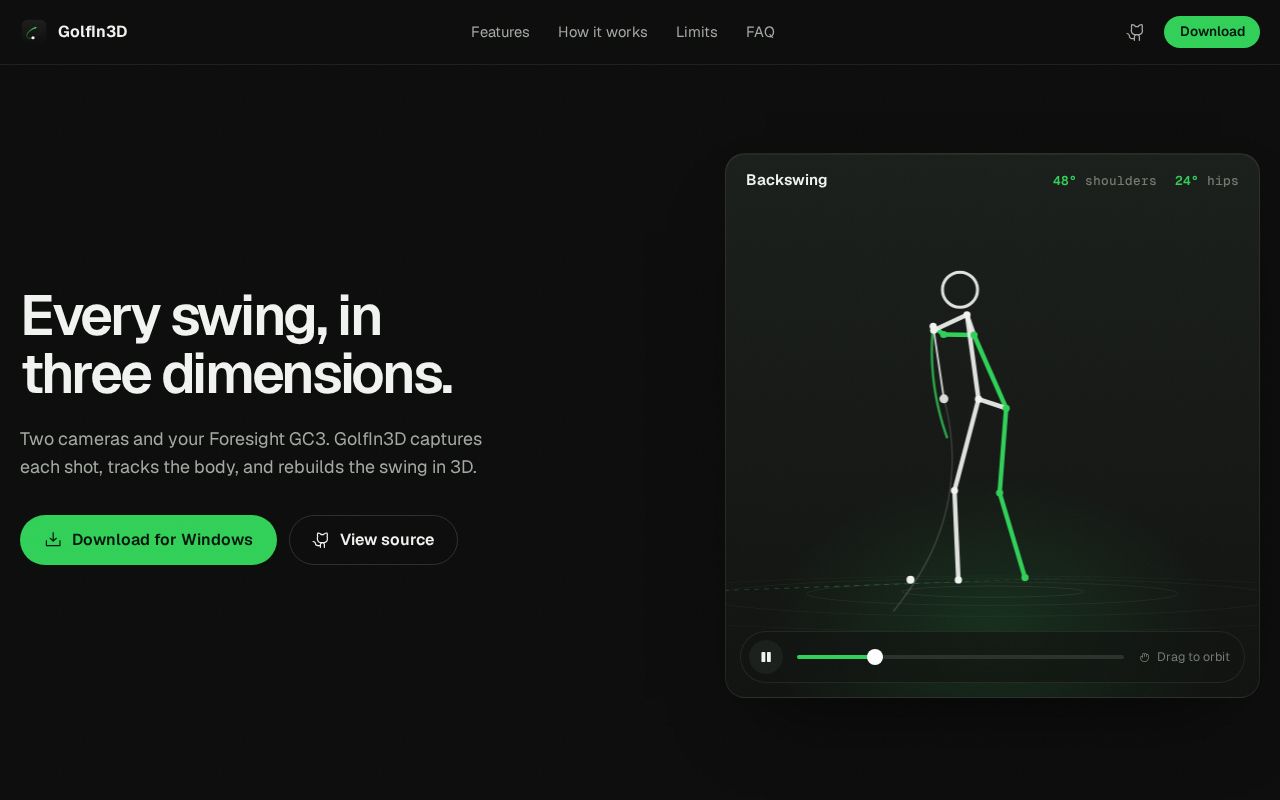This screenshot has height=800, width=1280.
Task: Click the Two cameras description paragraph
Action: 251,453
